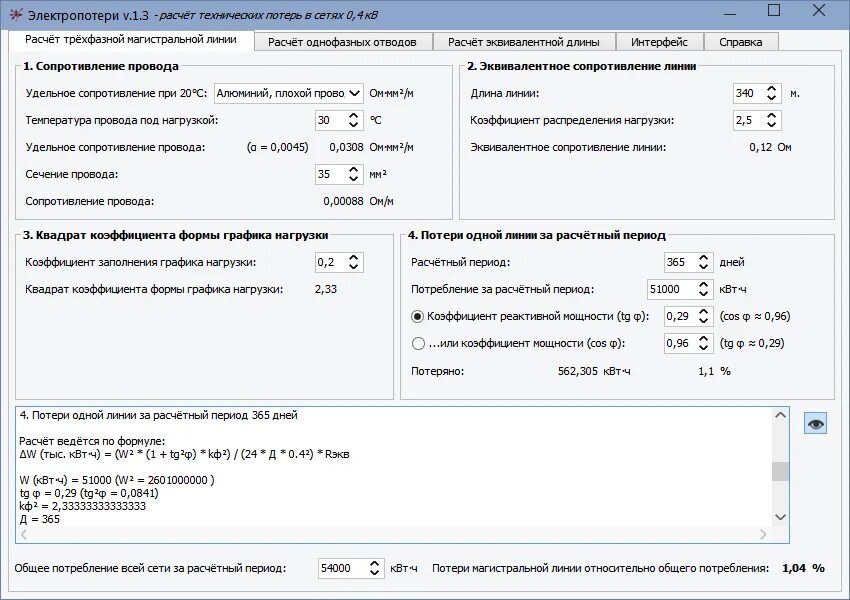Click the specific resistance value 0,0308
Image resolution: width=850 pixels, height=600 pixels.
[x=346, y=147]
